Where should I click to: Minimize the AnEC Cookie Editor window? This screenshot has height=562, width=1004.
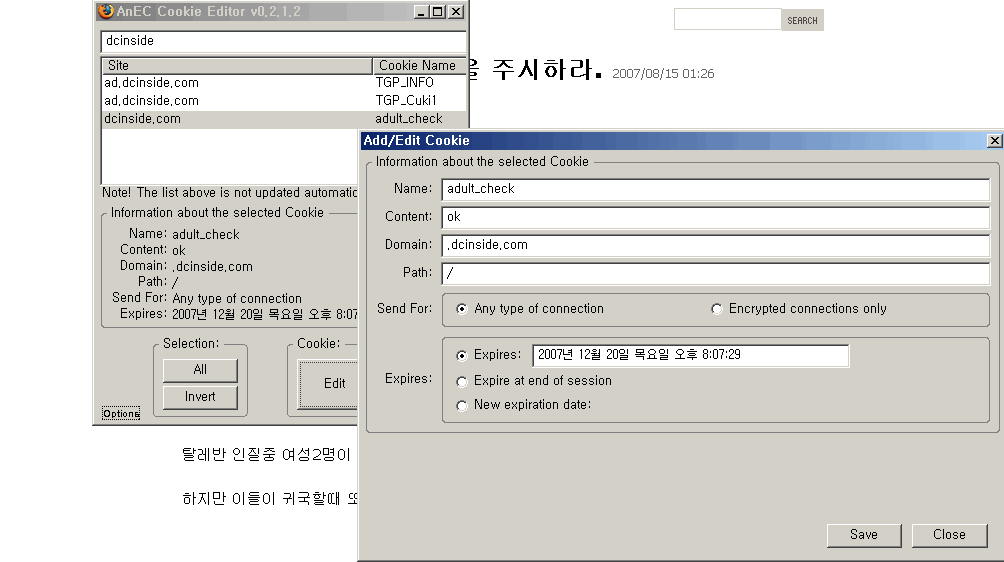tap(421, 12)
